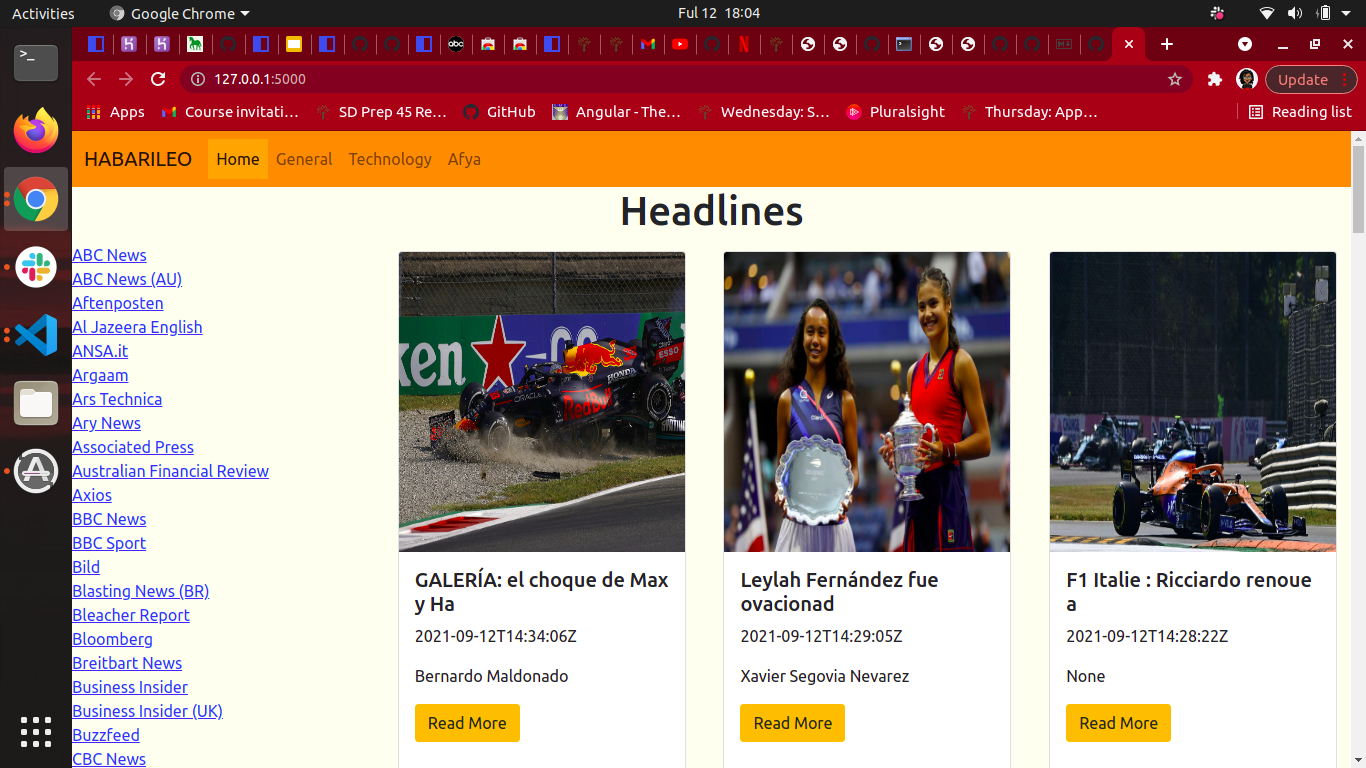Open the Bloomberg source link
Viewport: 1366px width, 768px height.
112,639
